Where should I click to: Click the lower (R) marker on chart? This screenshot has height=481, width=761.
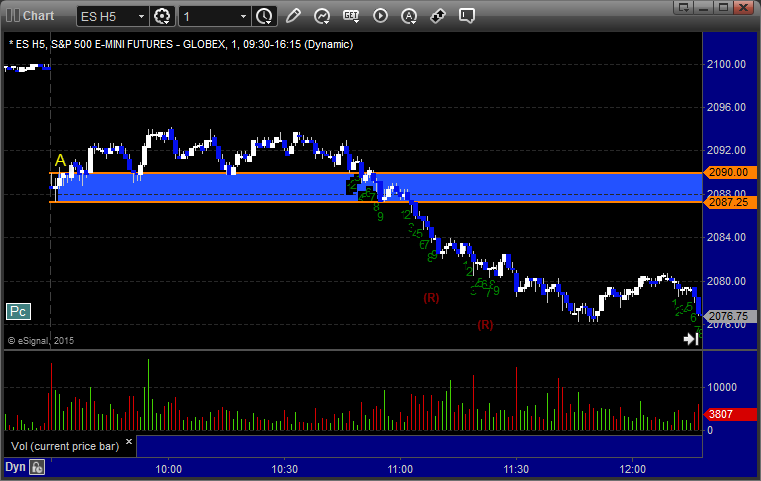point(485,325)
